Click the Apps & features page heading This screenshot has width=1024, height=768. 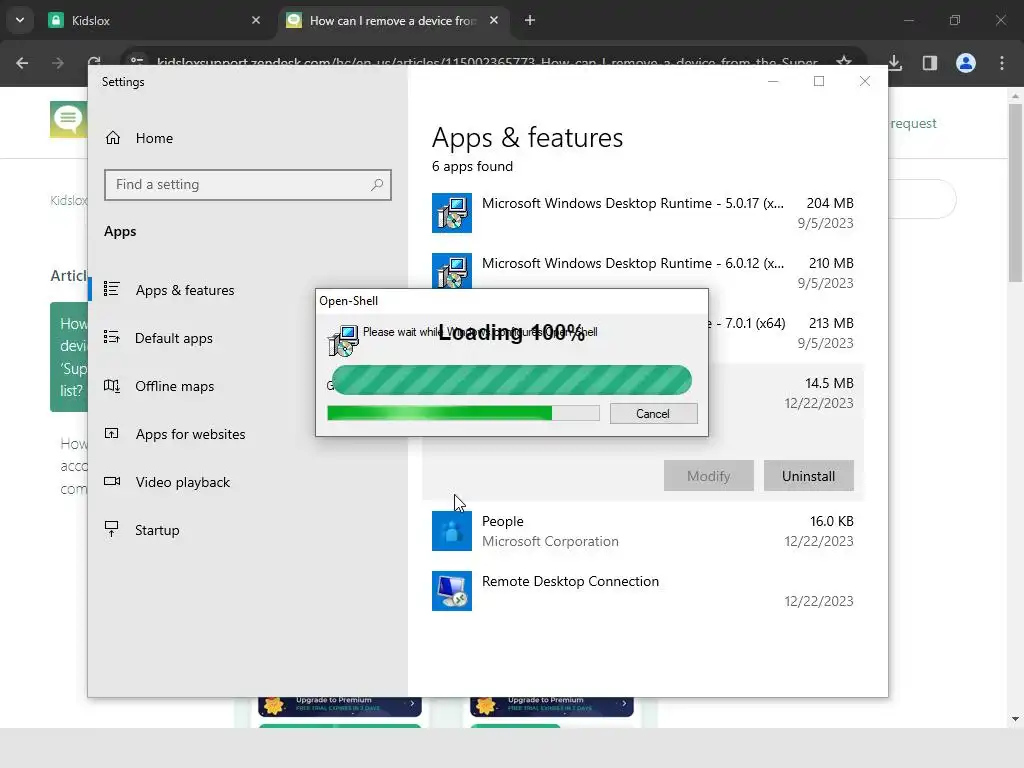[x=528, y=138]
